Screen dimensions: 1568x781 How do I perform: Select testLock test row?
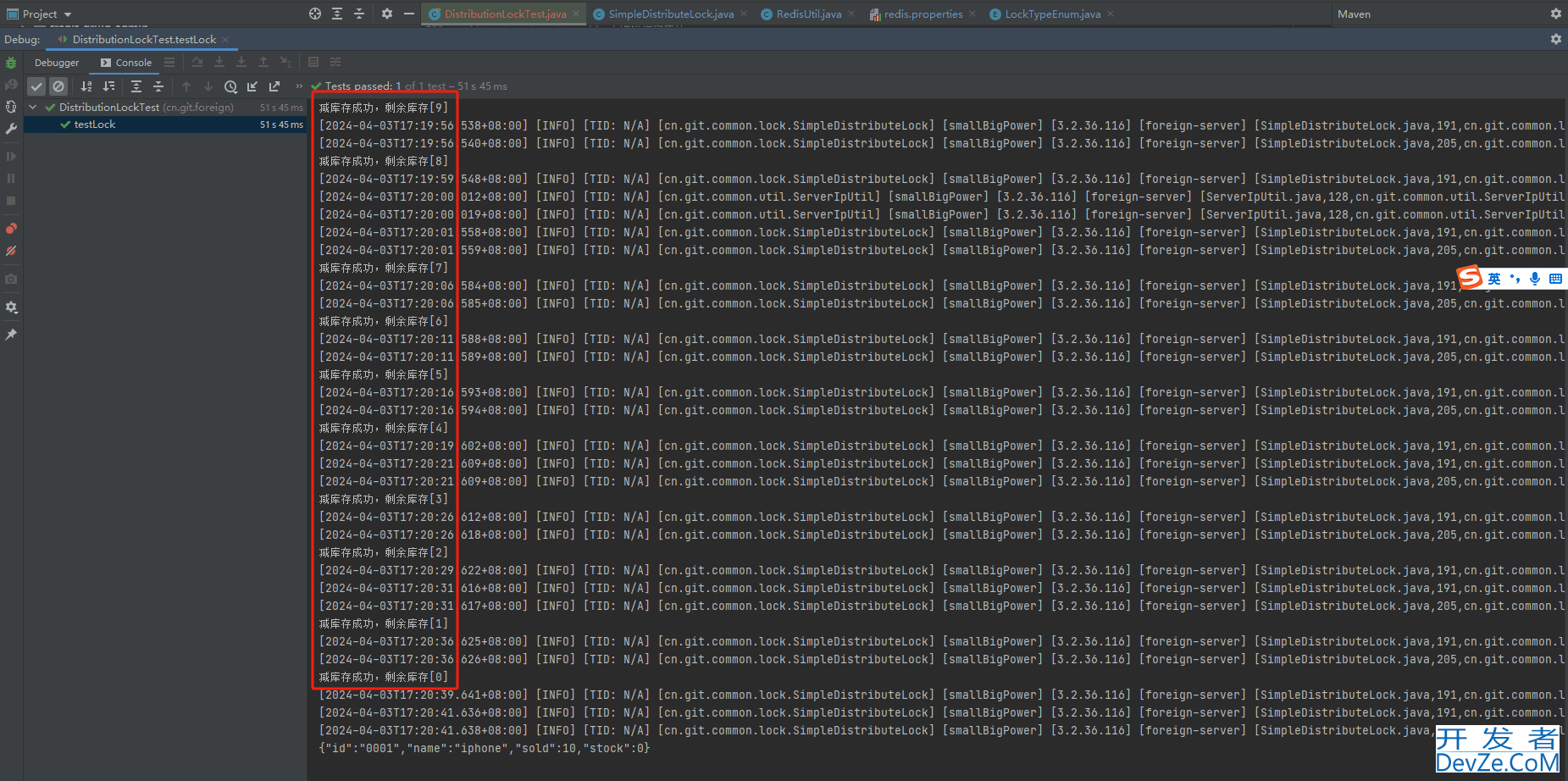[x=165, y=125]
